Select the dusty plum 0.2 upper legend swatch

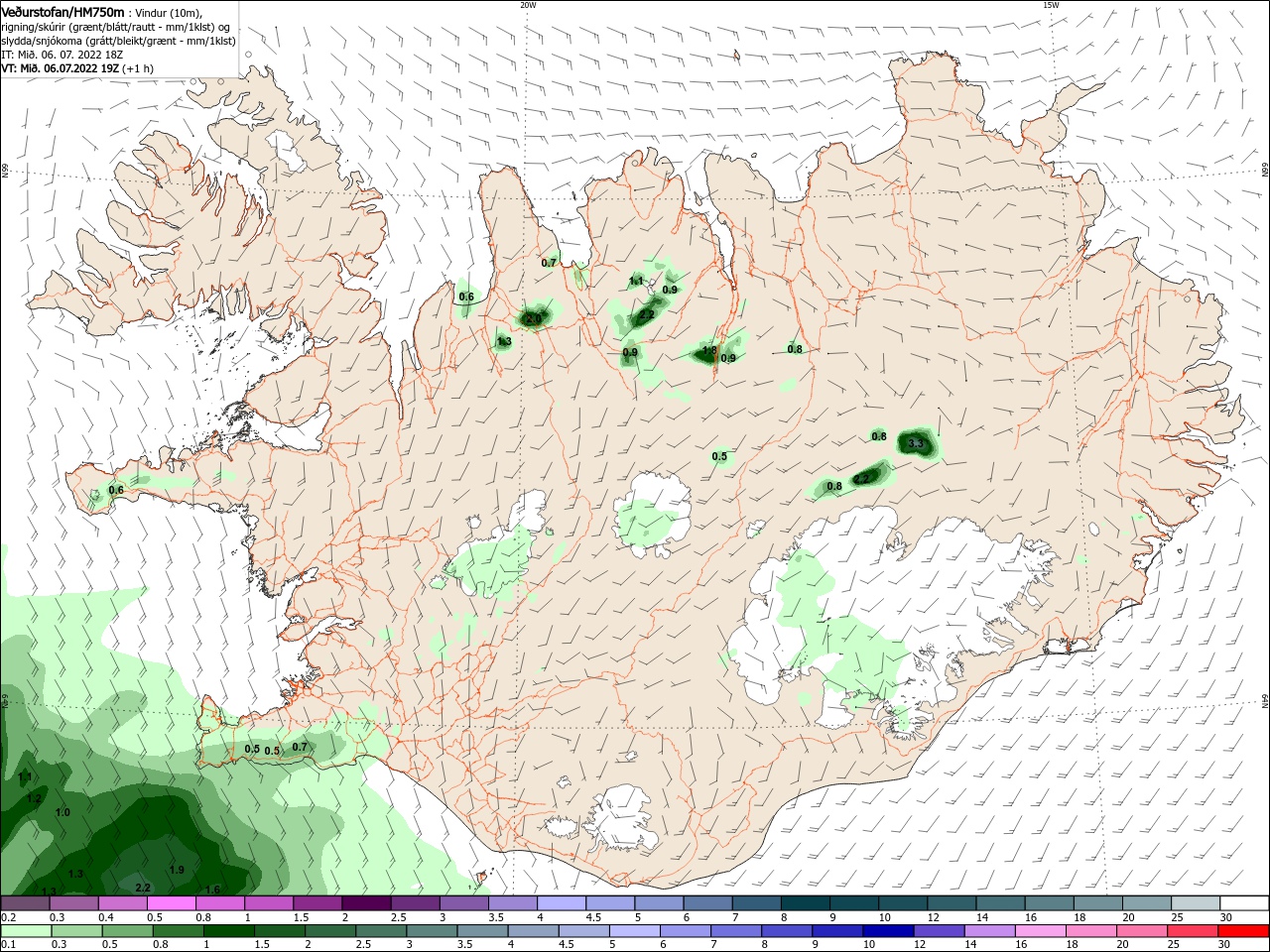click(x=25, y=903)
